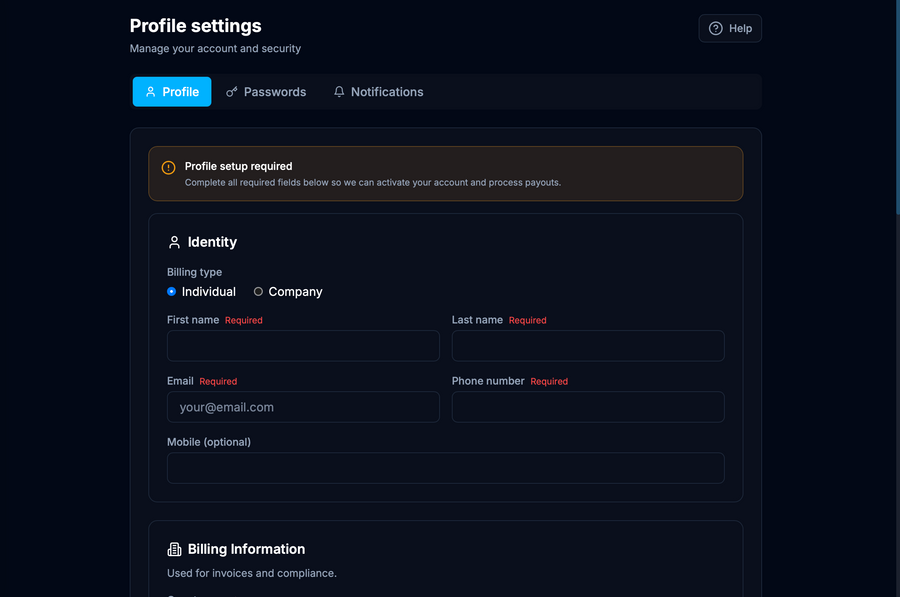Viewport: 900px width, 597px height.
Task: Select the Individual billing type
Action: (171, 292)
